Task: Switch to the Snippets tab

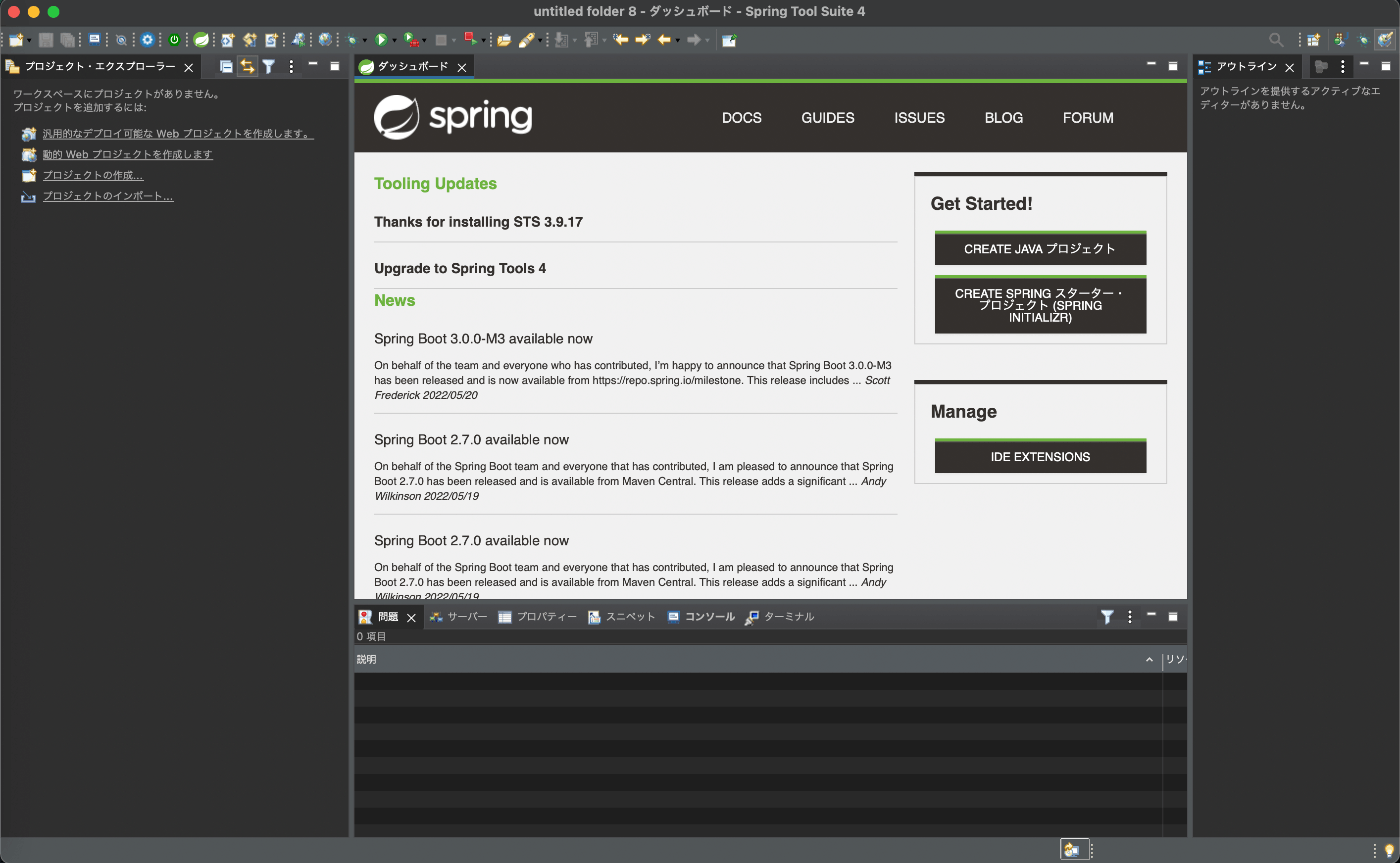Action: coord(622,617)
